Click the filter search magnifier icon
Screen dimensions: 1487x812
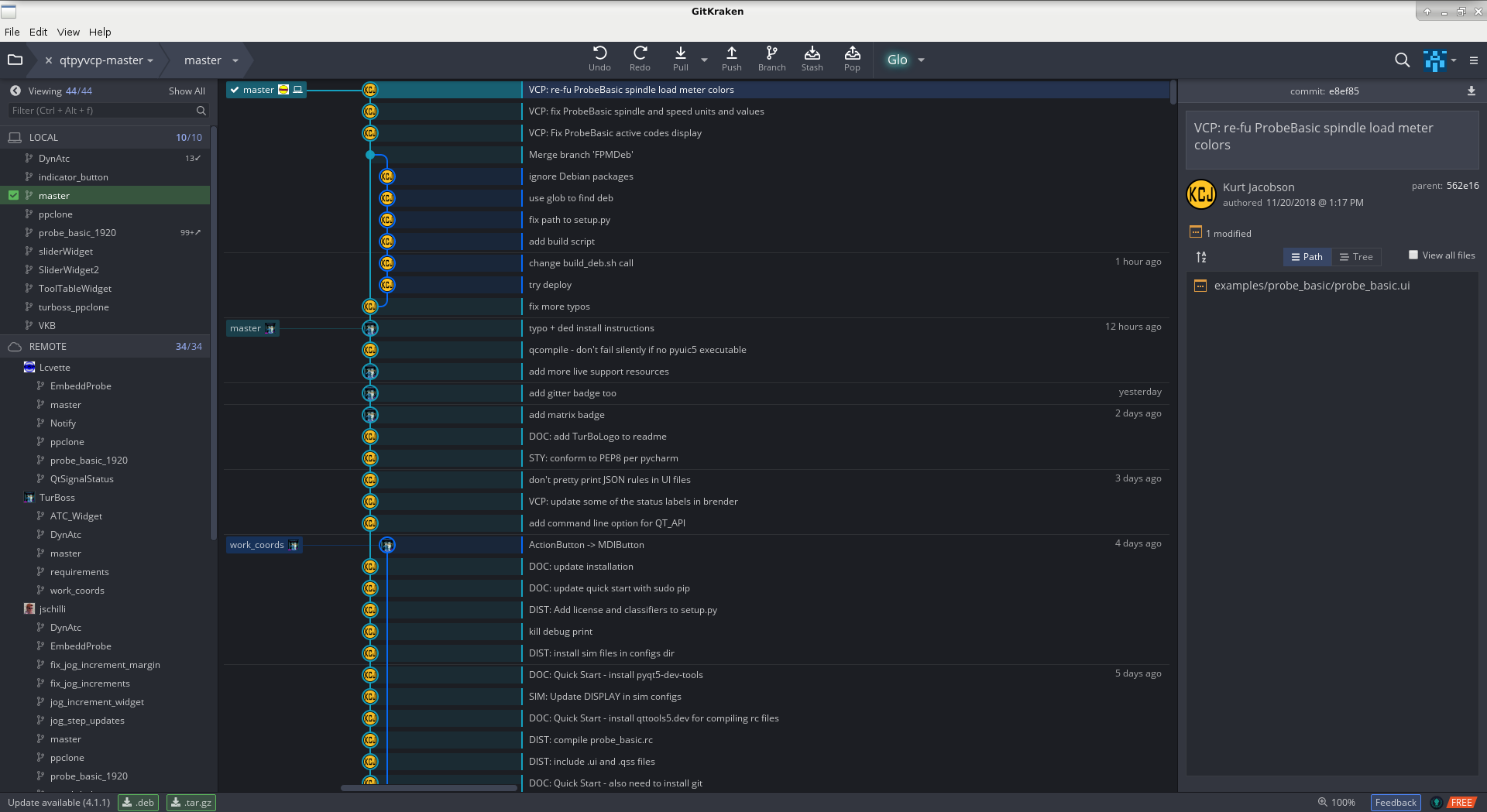(x=201, y=111)
